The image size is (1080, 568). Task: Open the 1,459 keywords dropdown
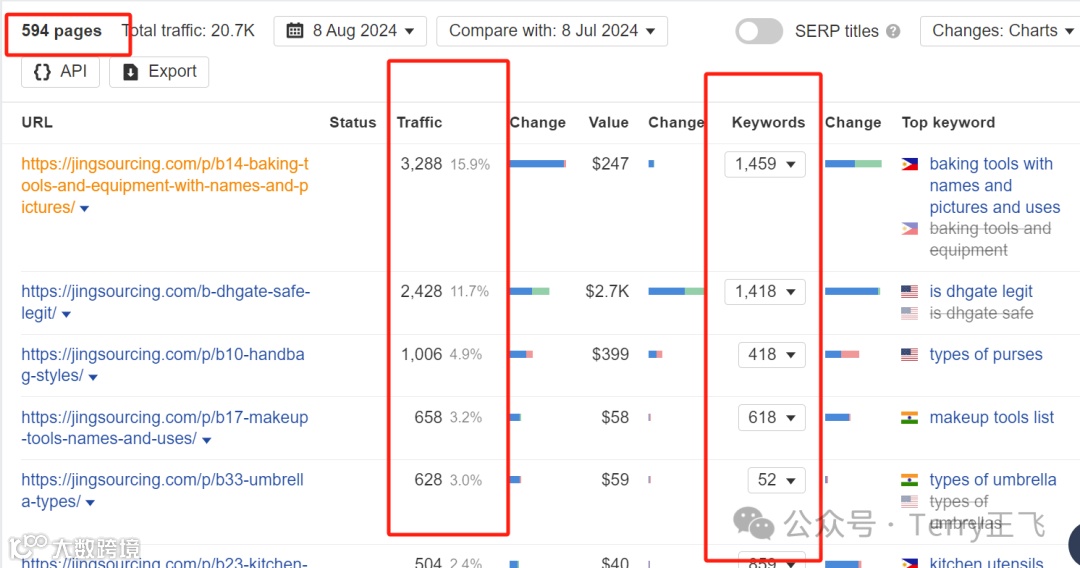765,164
